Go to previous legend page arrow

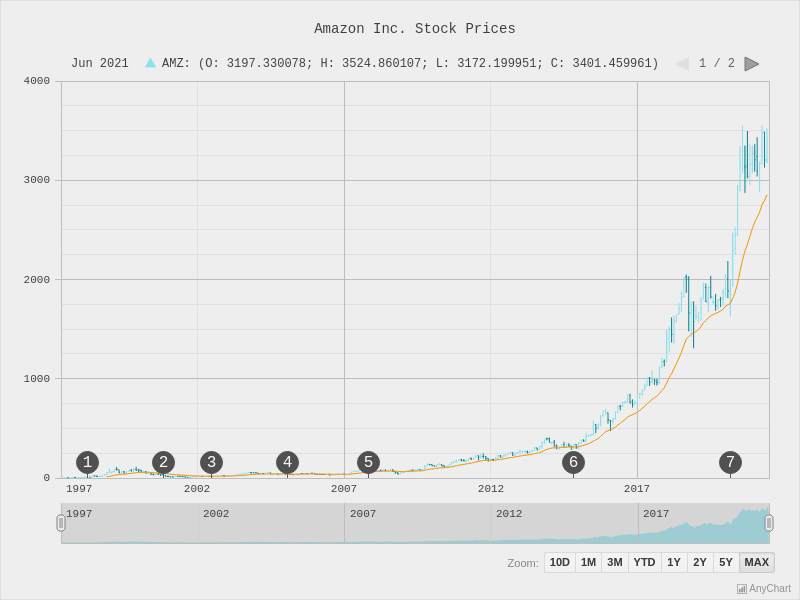click(x=682, y=64)
